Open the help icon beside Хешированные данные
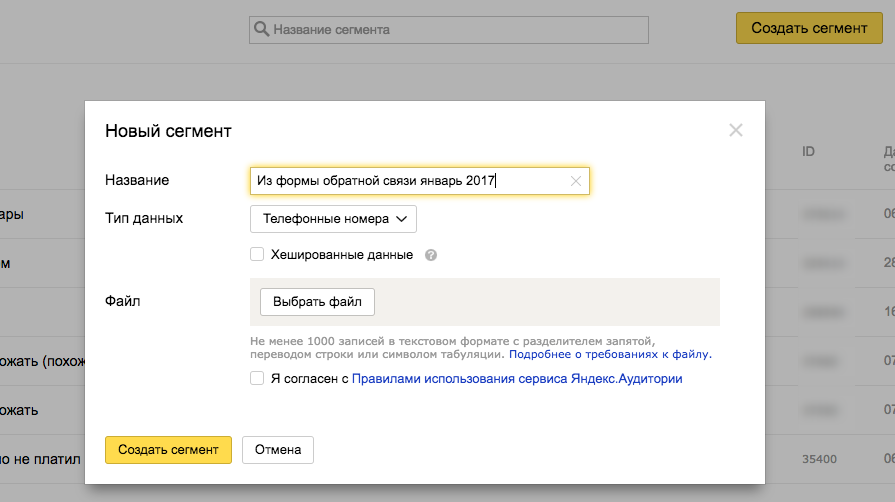The image size is (895, 502). (x=431, y=255)
